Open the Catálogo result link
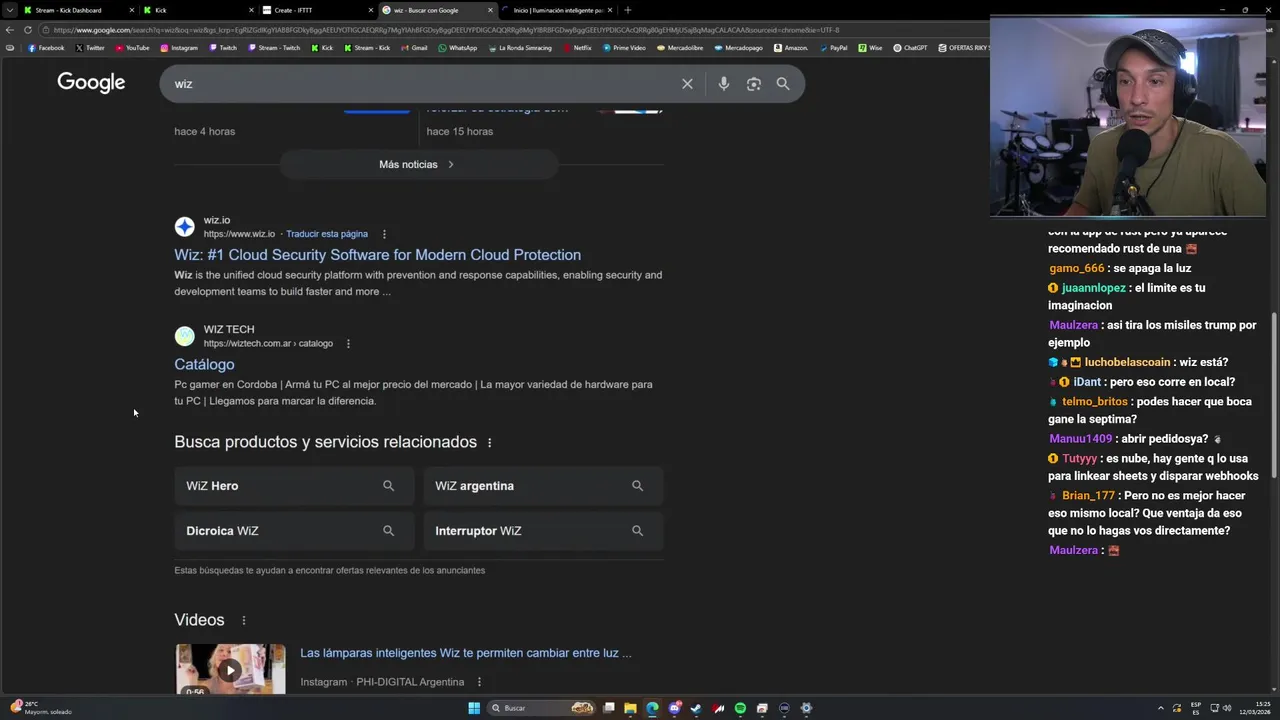 coord(204,365)
